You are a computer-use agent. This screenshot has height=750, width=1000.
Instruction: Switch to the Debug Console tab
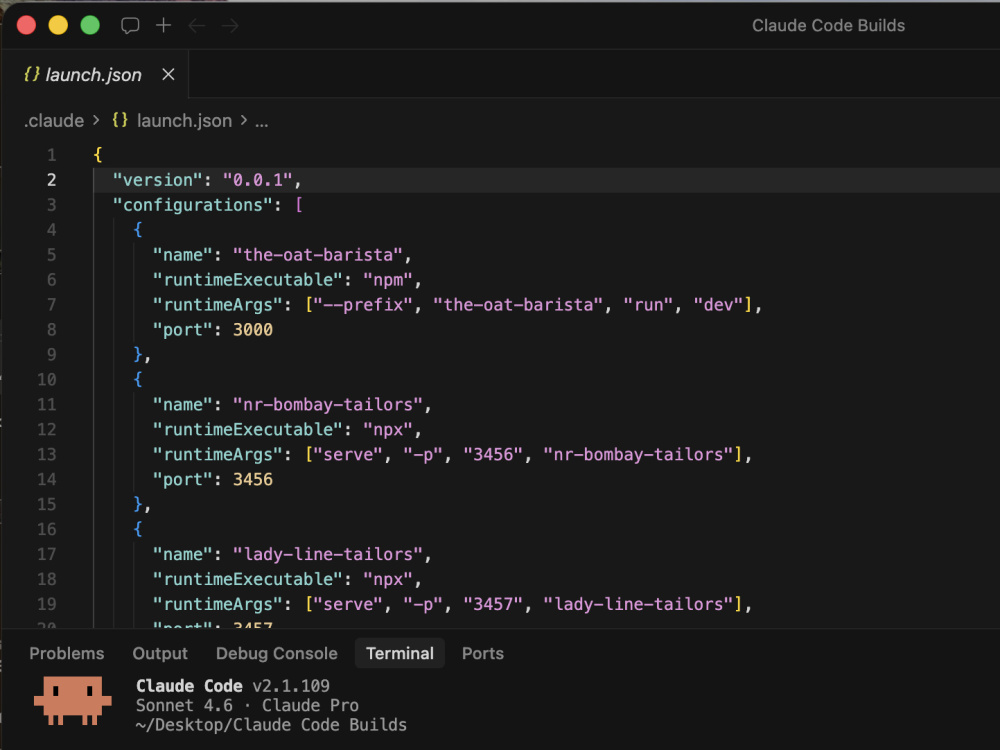point(277,653)
